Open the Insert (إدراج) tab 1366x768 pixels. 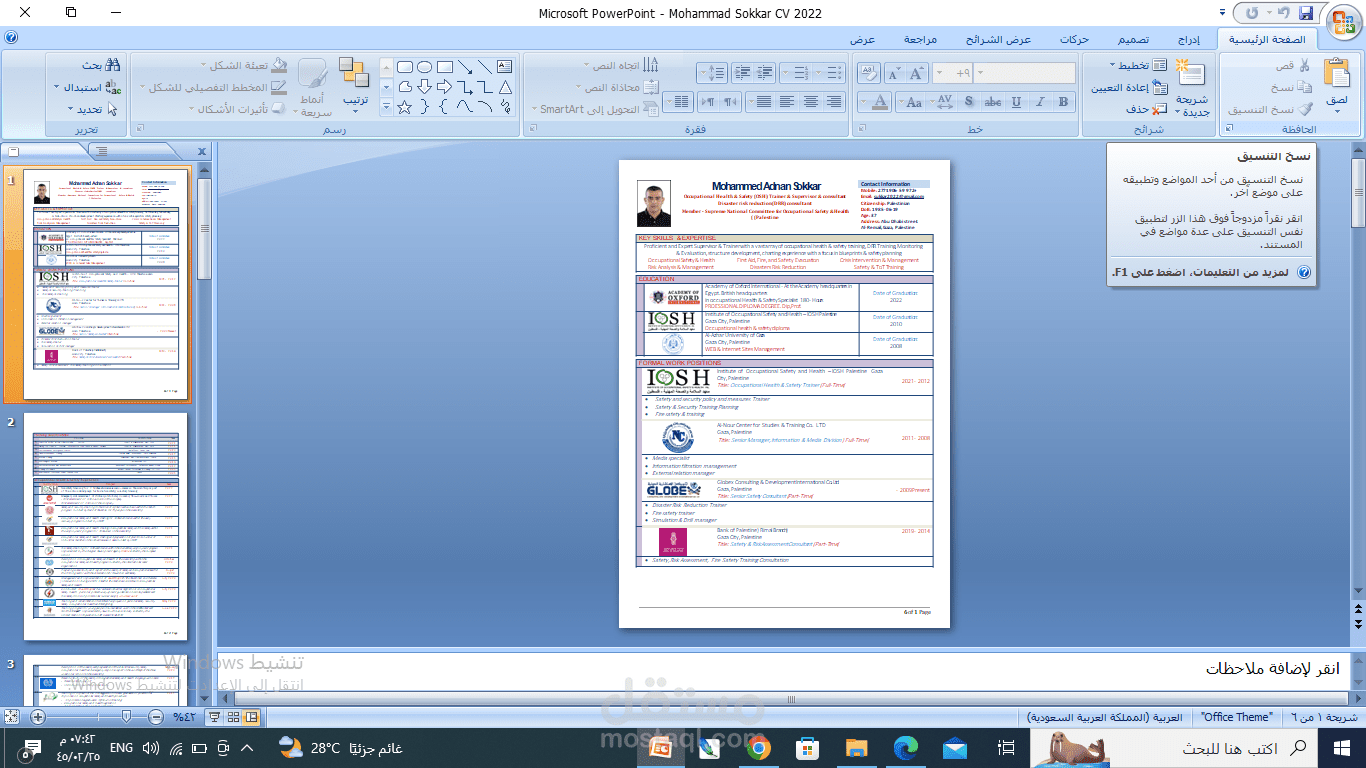point(1187,40)
